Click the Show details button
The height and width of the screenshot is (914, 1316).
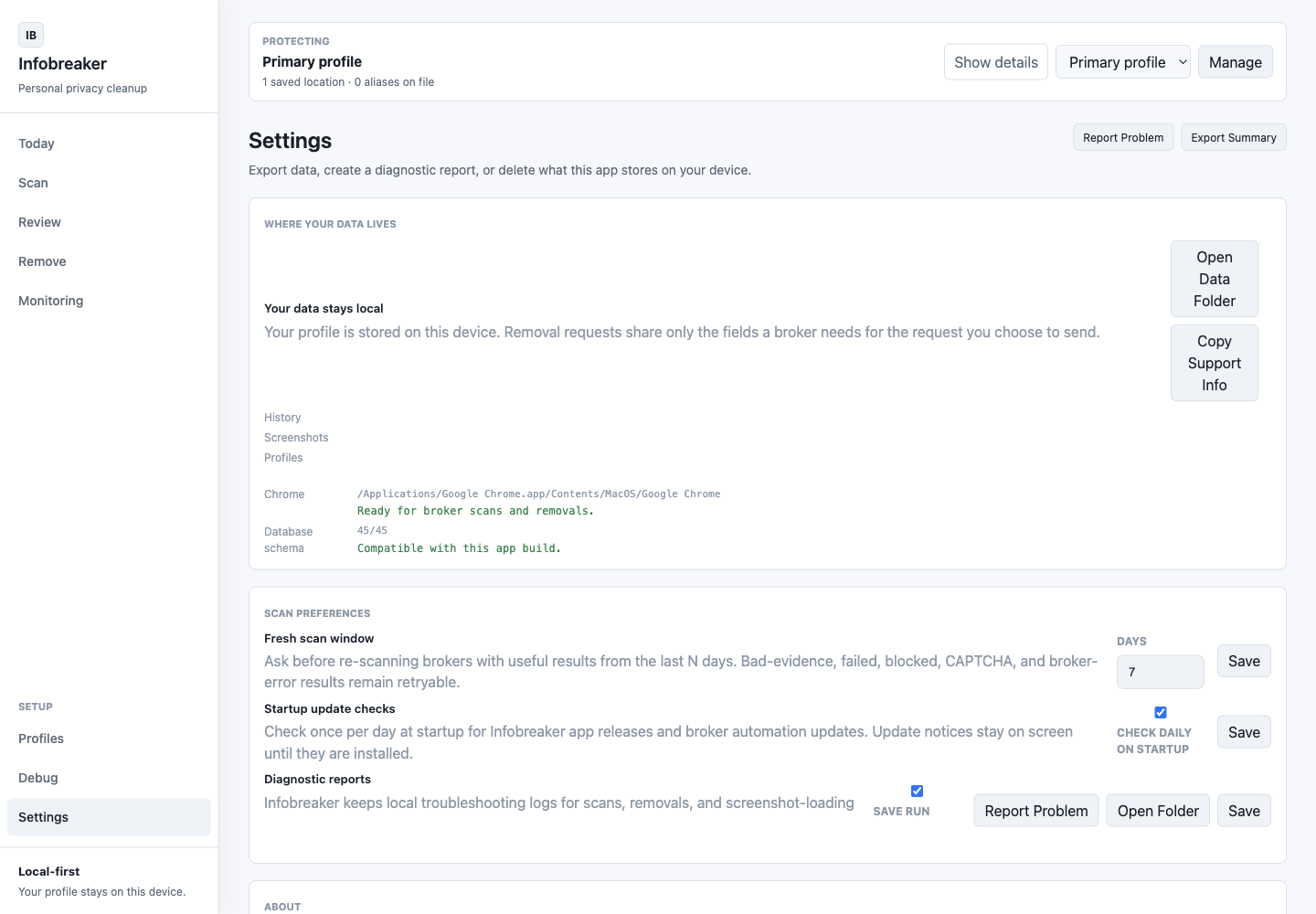pyautogui.click(x=996, y=62)
